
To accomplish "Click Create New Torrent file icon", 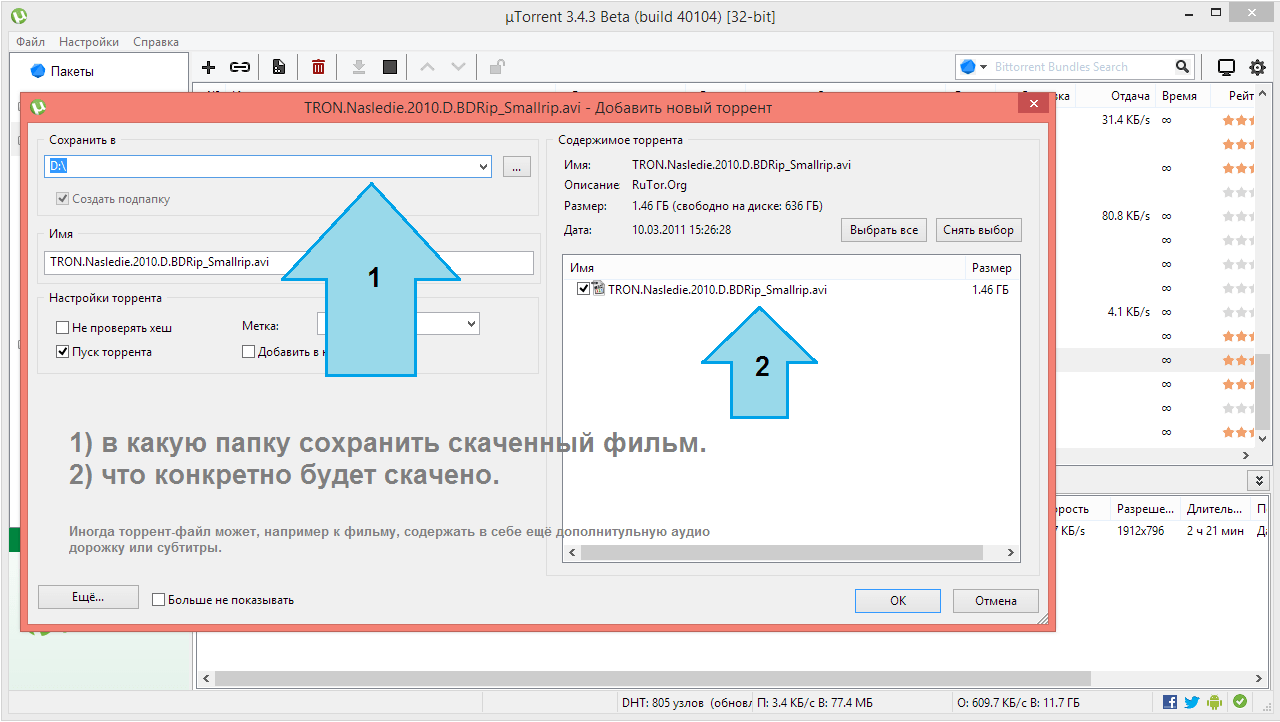I will pos(279,67).
